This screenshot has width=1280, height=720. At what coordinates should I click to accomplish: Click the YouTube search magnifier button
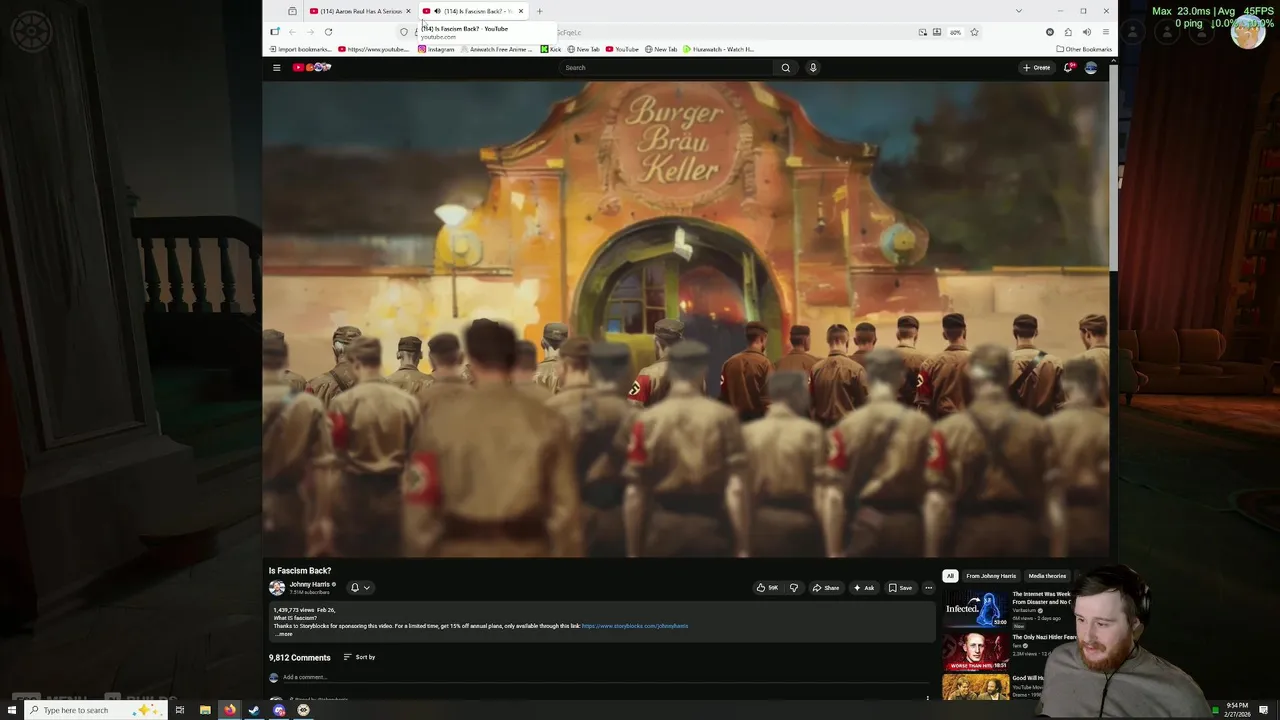[786, 68]
